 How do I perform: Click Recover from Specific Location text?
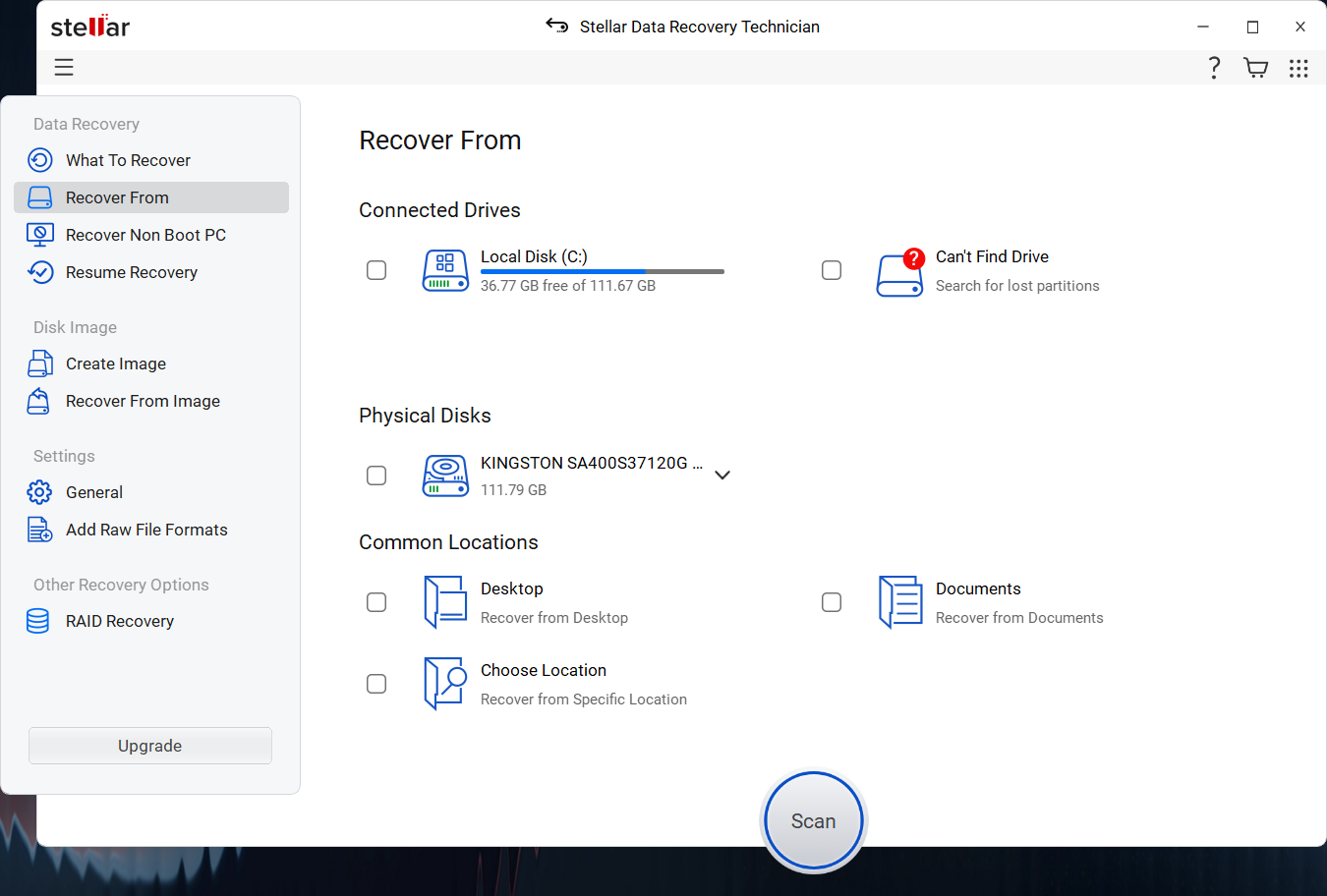point(584,700)
